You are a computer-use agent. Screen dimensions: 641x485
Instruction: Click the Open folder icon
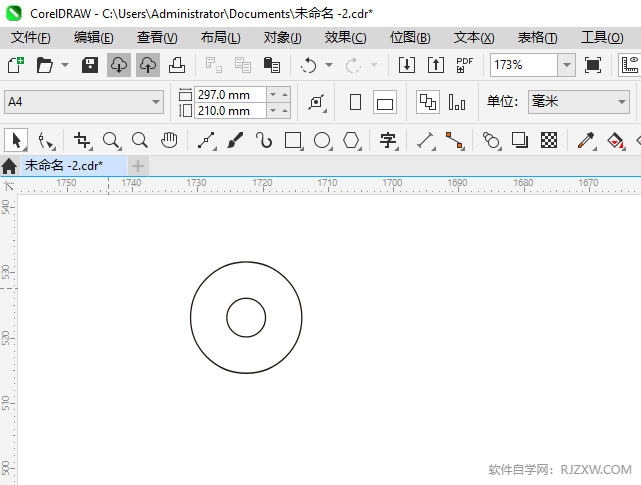pos(45,65)
